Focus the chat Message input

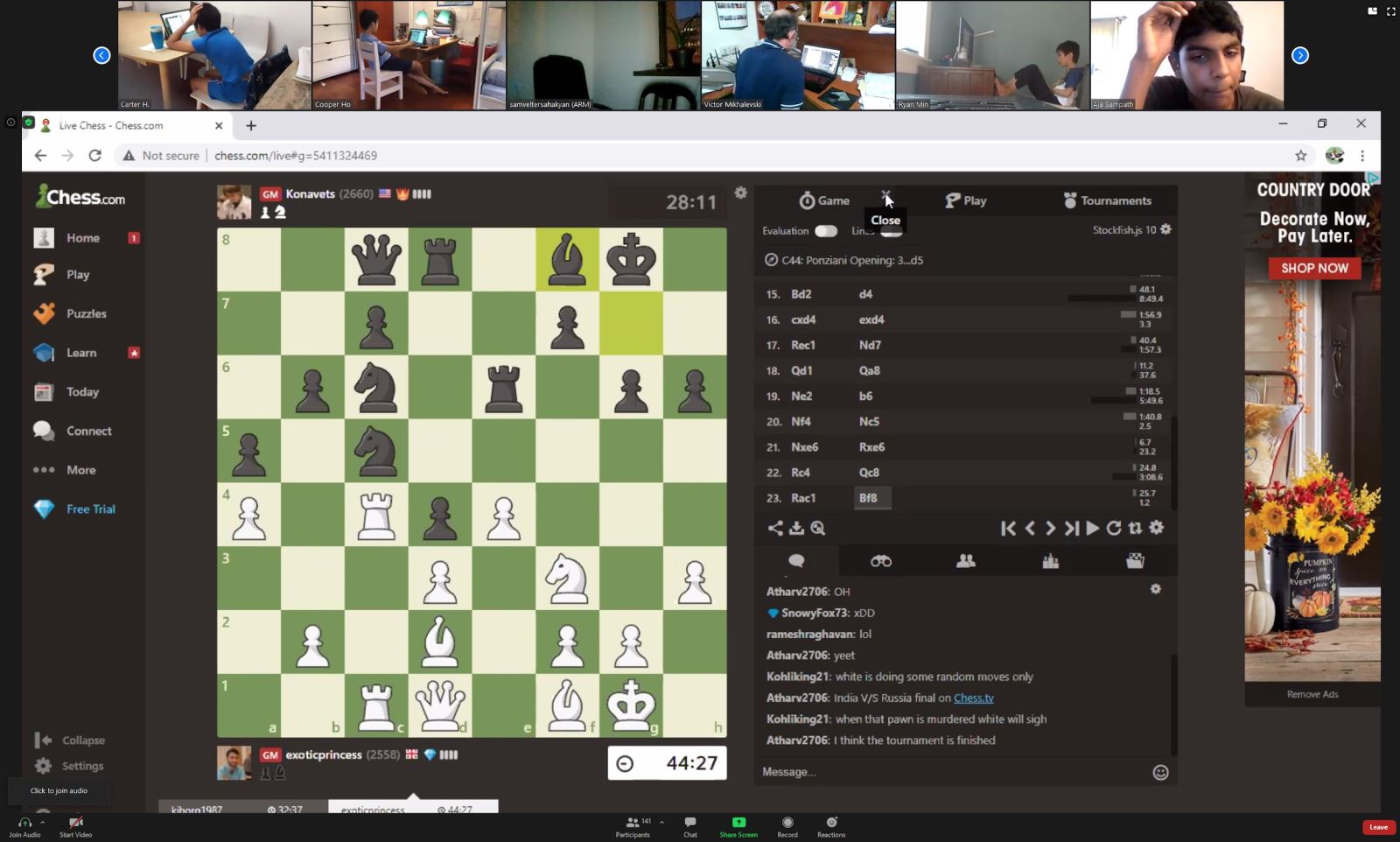(954, 772)
